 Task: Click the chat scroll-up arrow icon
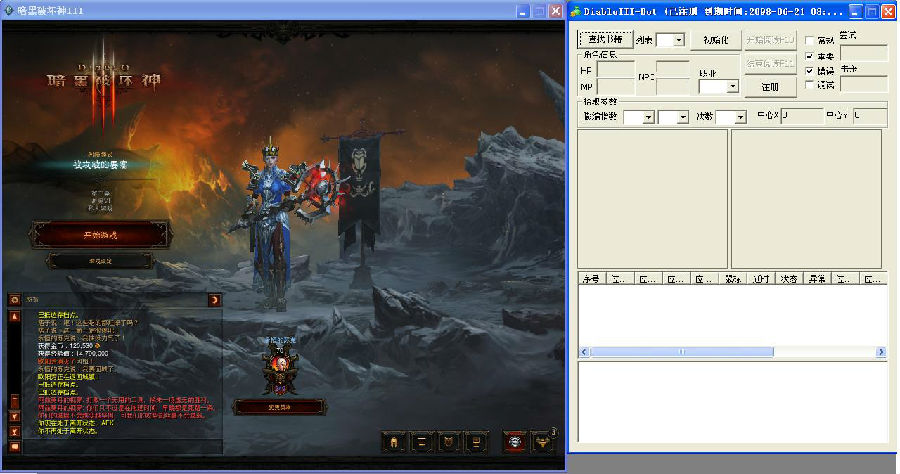(15, 316)
